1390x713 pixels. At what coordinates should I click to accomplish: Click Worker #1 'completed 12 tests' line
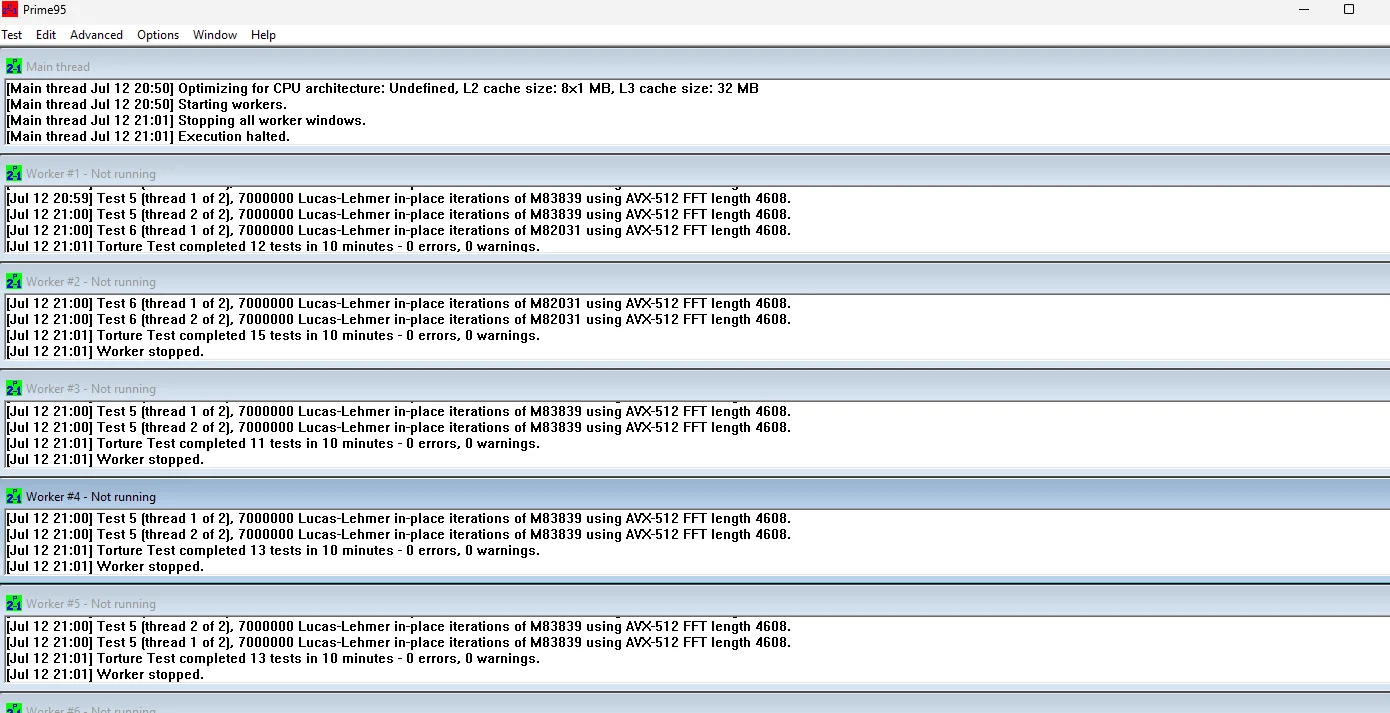click(273, 246)
